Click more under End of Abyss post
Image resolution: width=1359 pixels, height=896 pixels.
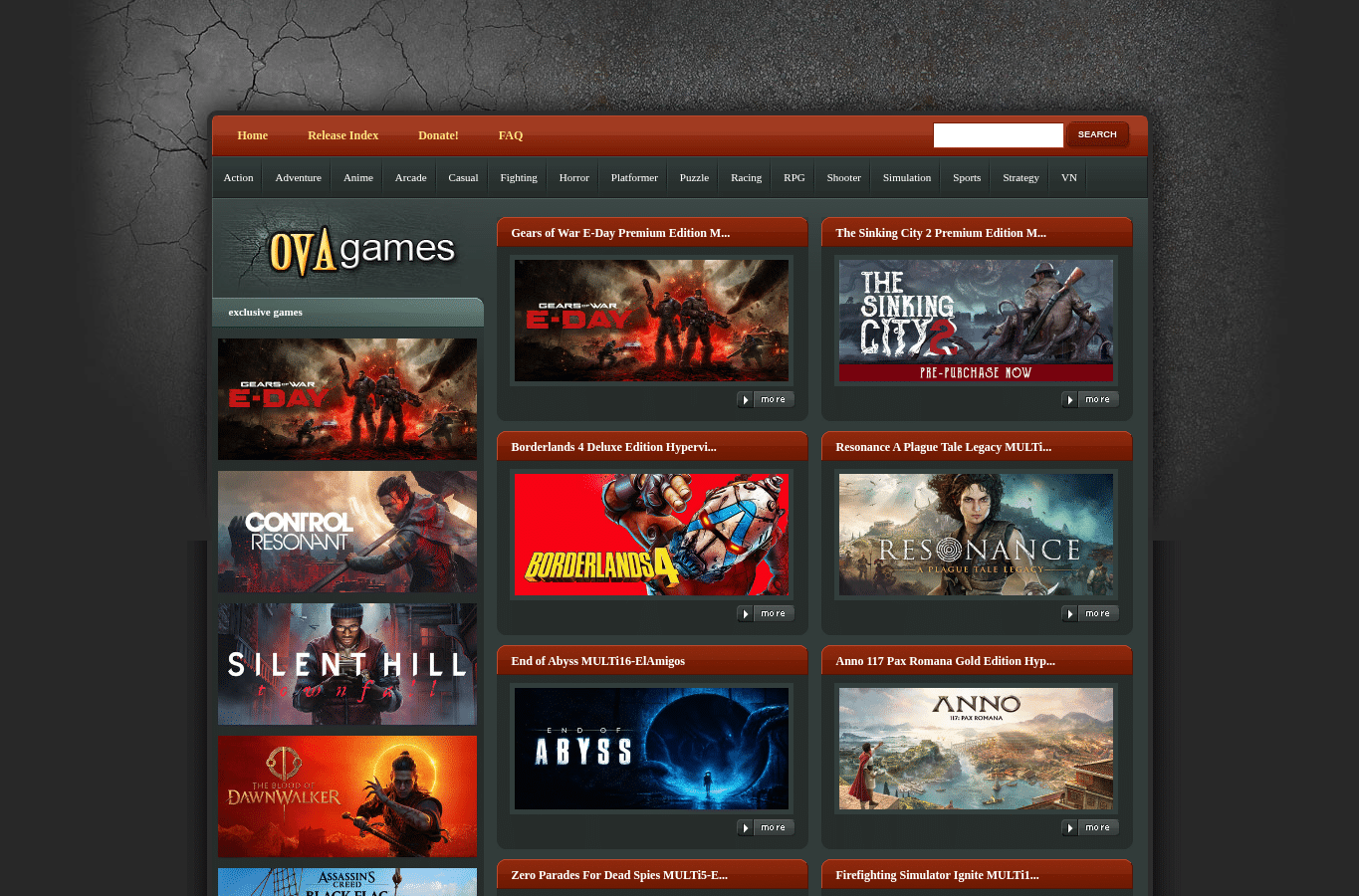(x=766, y=827)
